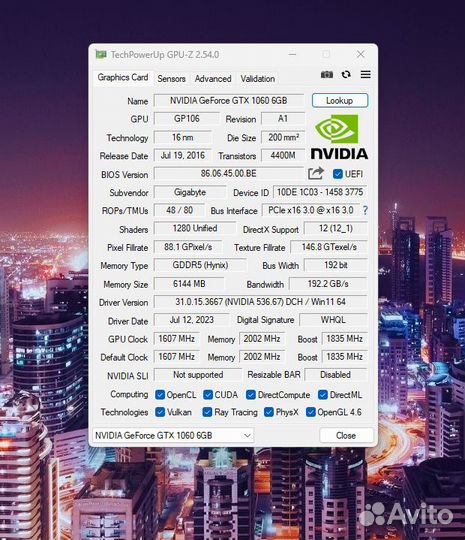Viewport: 465px width, 540px height.
Task: Click the GPU value GP106
Action: 186,119
